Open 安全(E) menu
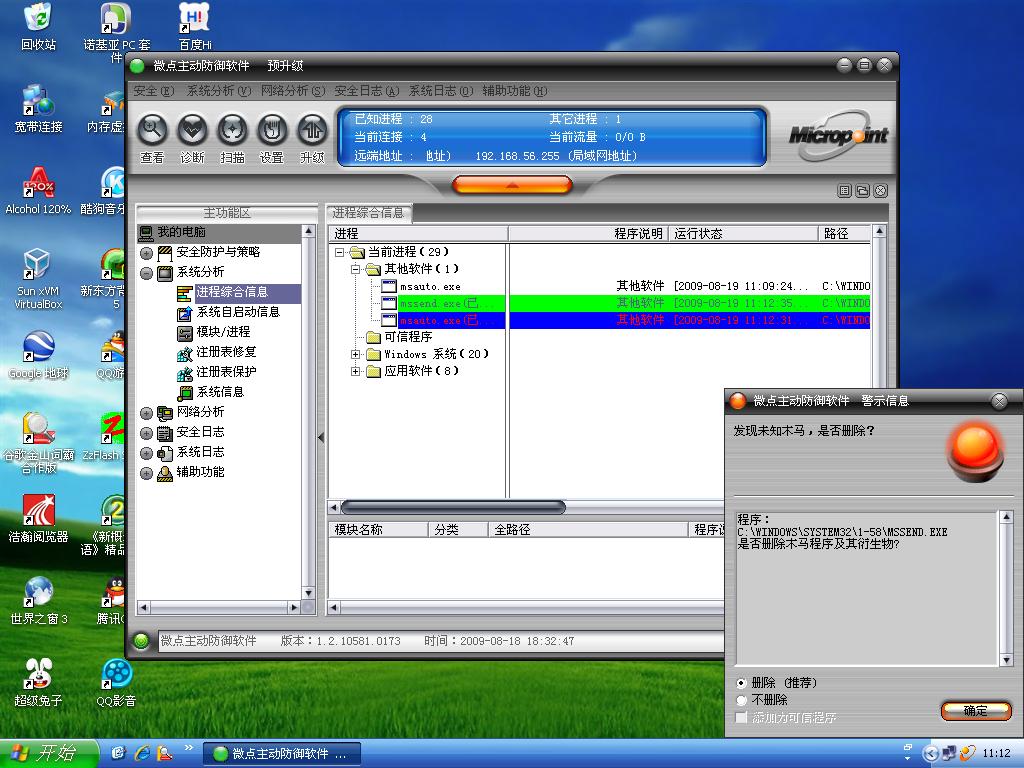1024x768 pixels. 153,91
